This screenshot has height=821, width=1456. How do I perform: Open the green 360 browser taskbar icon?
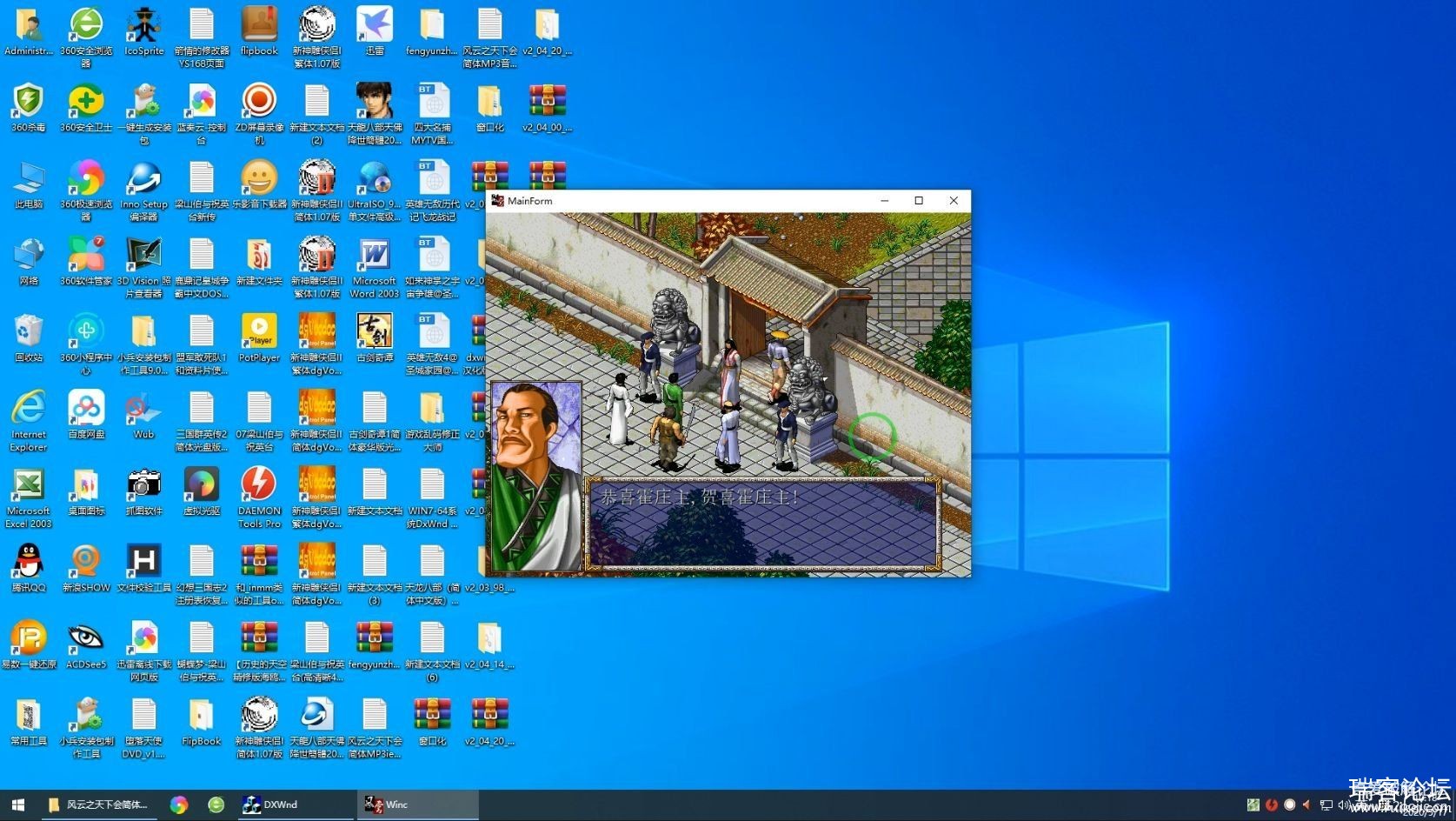coord(216,804)
